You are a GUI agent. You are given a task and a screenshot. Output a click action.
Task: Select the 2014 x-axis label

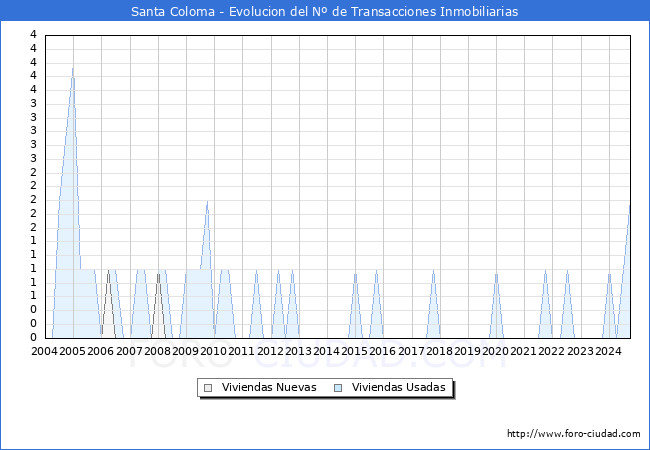[326, 351]
